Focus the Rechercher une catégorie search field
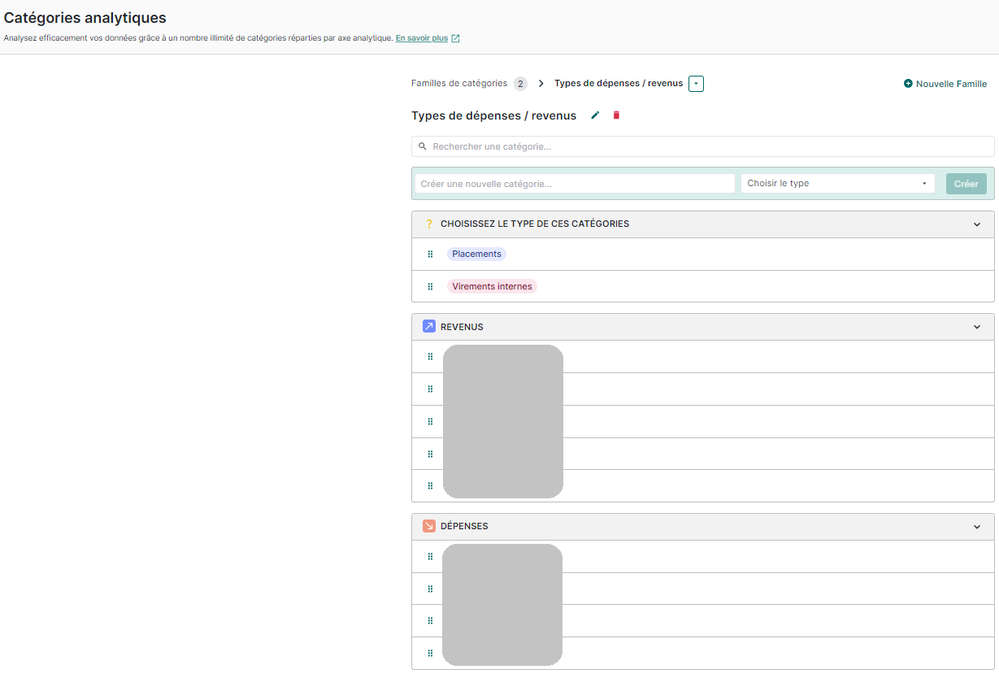 click(702, 147)
